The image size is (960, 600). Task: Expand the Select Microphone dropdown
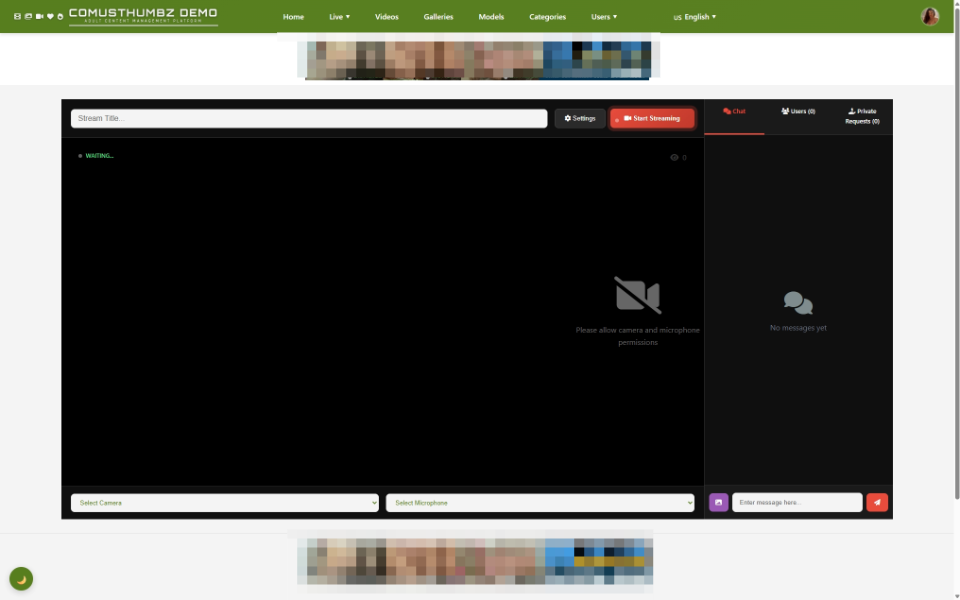pyautogui.click(x=540, y=503)
